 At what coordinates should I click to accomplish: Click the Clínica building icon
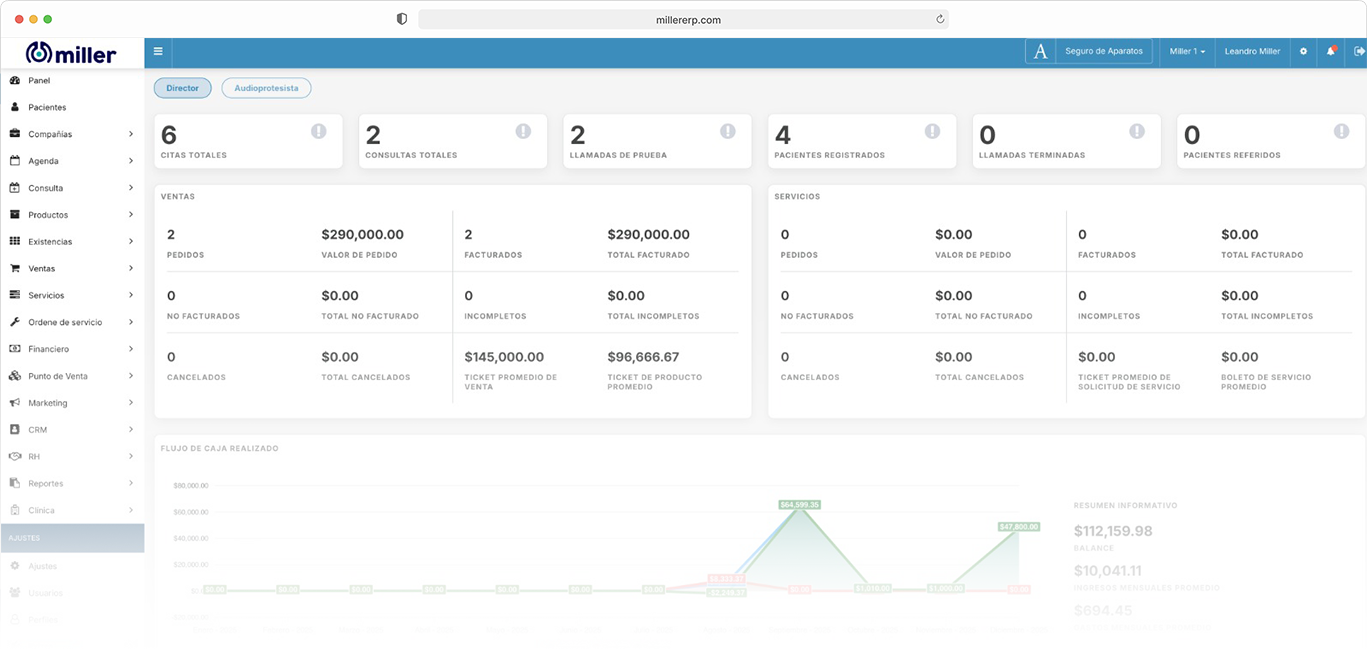pyautogui.click(x=15, y=510)
